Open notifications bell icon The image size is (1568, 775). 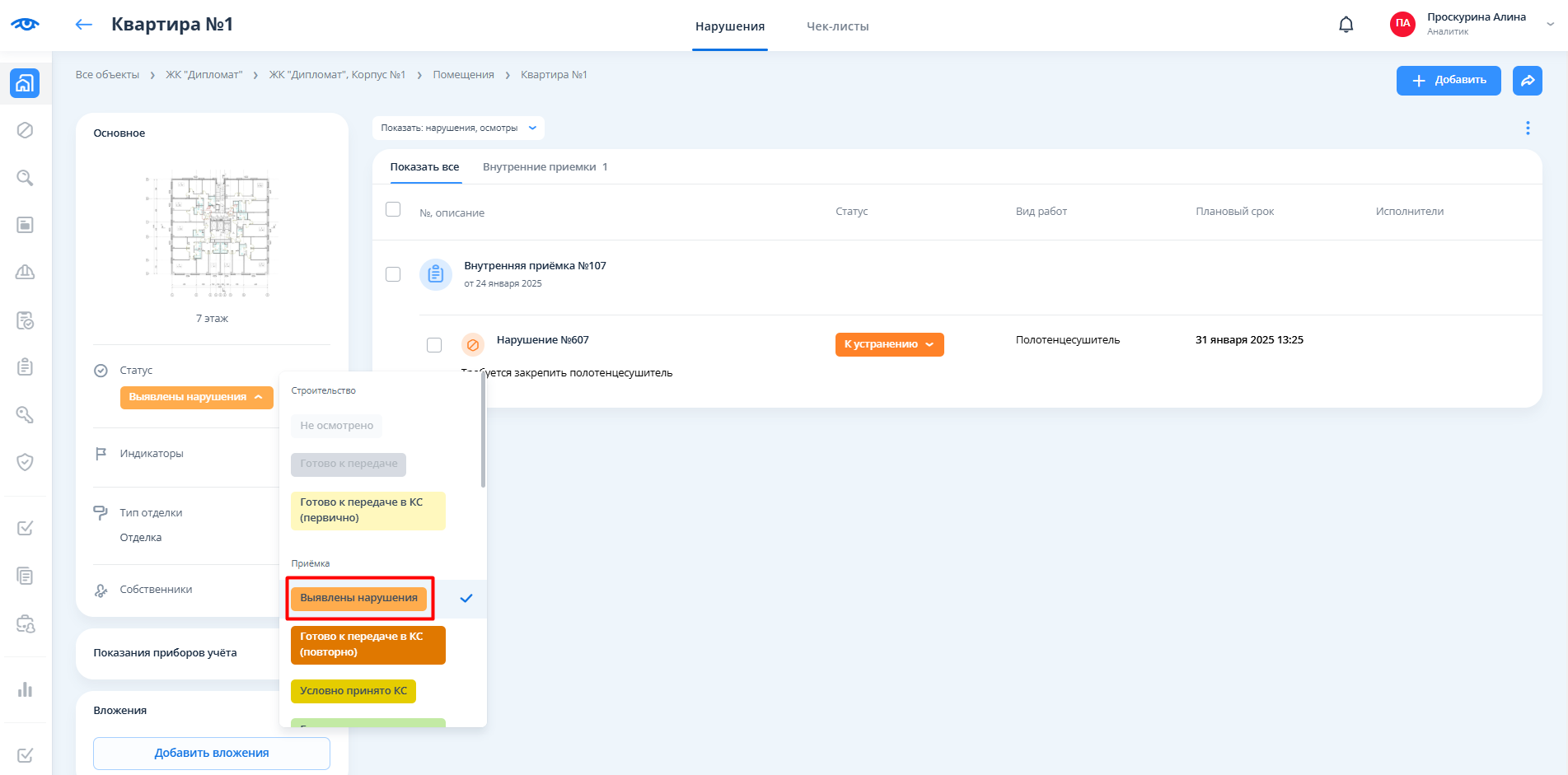[x=1346, y=25]
